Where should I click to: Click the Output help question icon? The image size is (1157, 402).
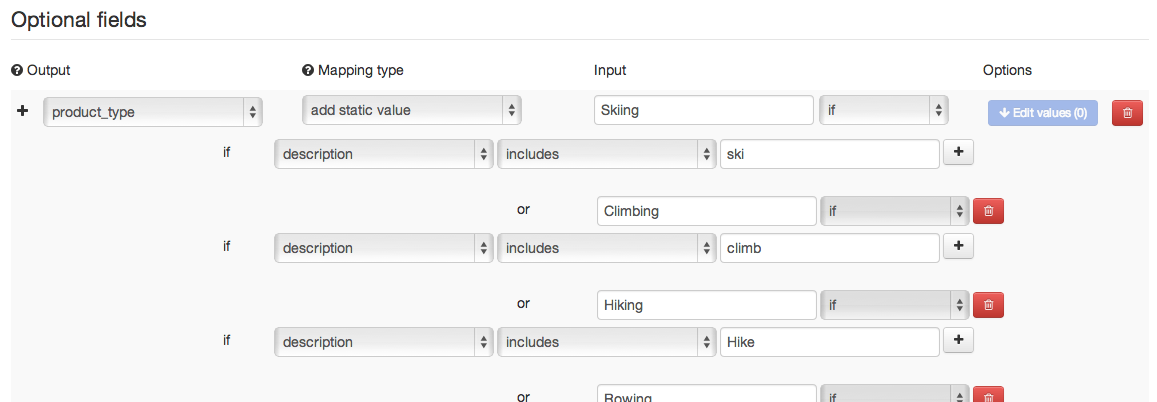pos(16,70)
